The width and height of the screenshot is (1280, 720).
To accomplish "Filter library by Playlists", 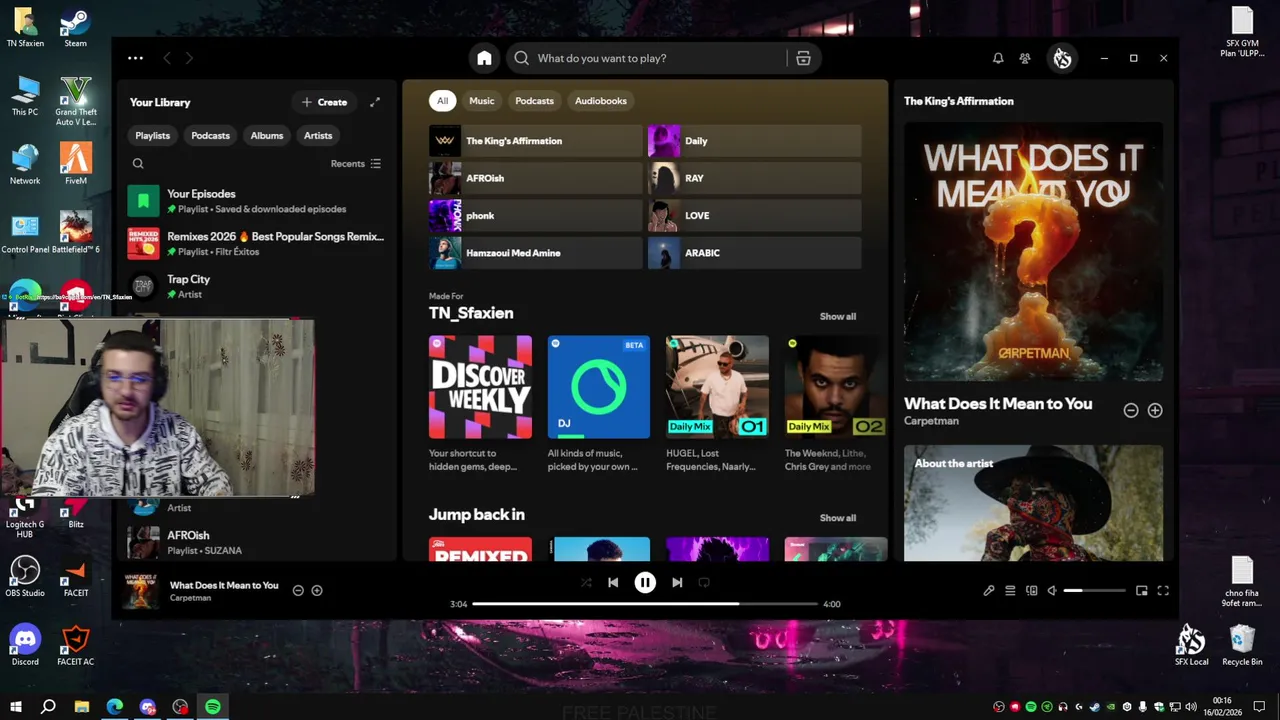I will coord(153,136).
